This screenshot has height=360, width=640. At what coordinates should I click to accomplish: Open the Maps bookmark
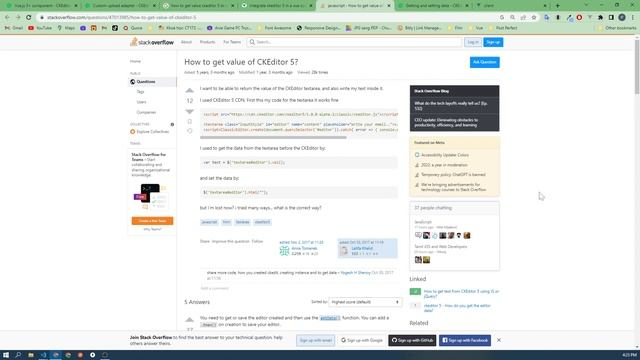point(67,28)
